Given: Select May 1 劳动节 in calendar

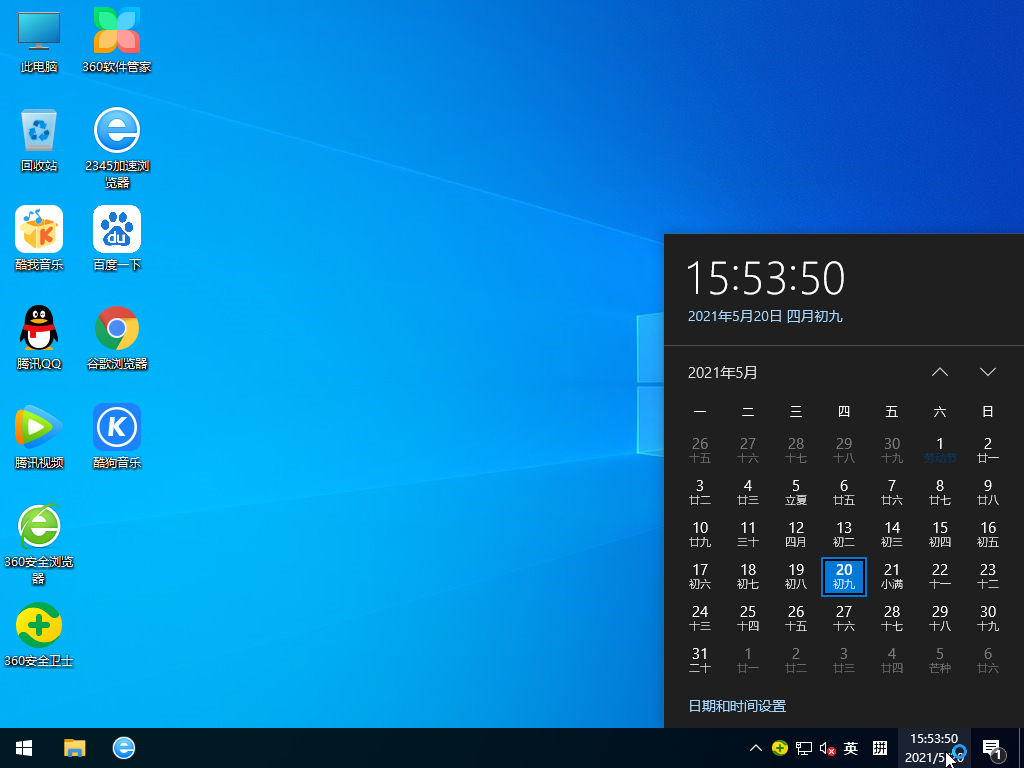Looking at the screenshot, I should 940,451.
